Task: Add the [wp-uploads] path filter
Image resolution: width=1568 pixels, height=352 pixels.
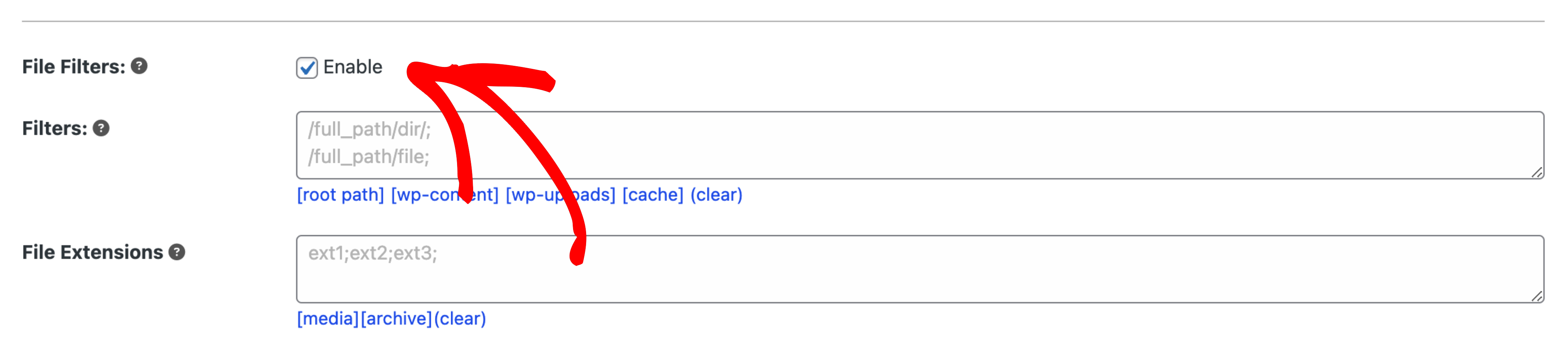Action: click(560, 194)
